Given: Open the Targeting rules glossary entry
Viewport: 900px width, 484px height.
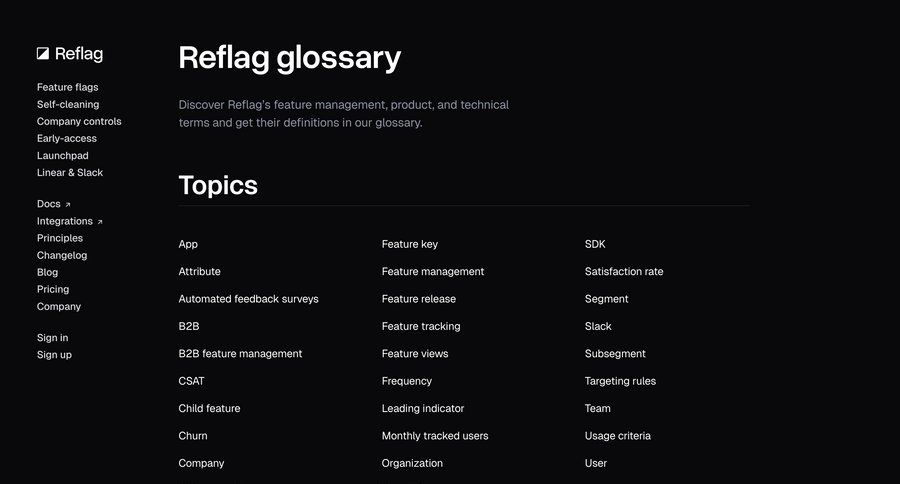Looking at the screenshot, I should pos(620,381).
